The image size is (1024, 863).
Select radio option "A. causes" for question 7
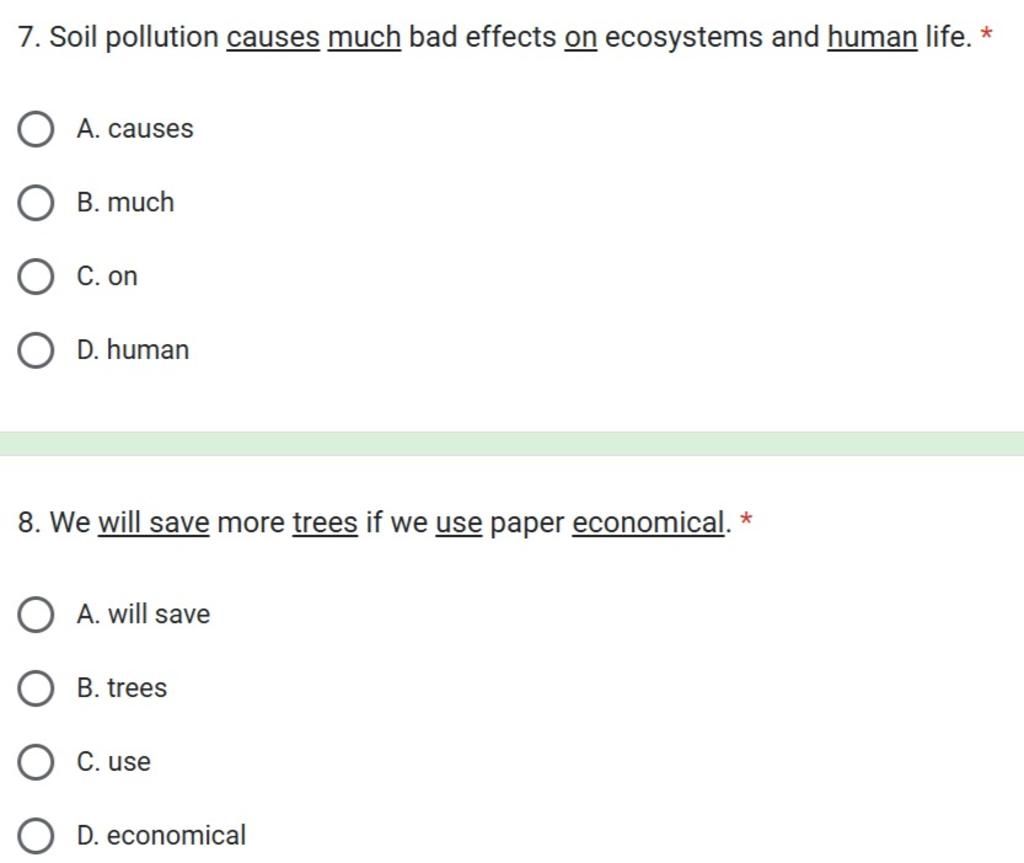(36, 130)
